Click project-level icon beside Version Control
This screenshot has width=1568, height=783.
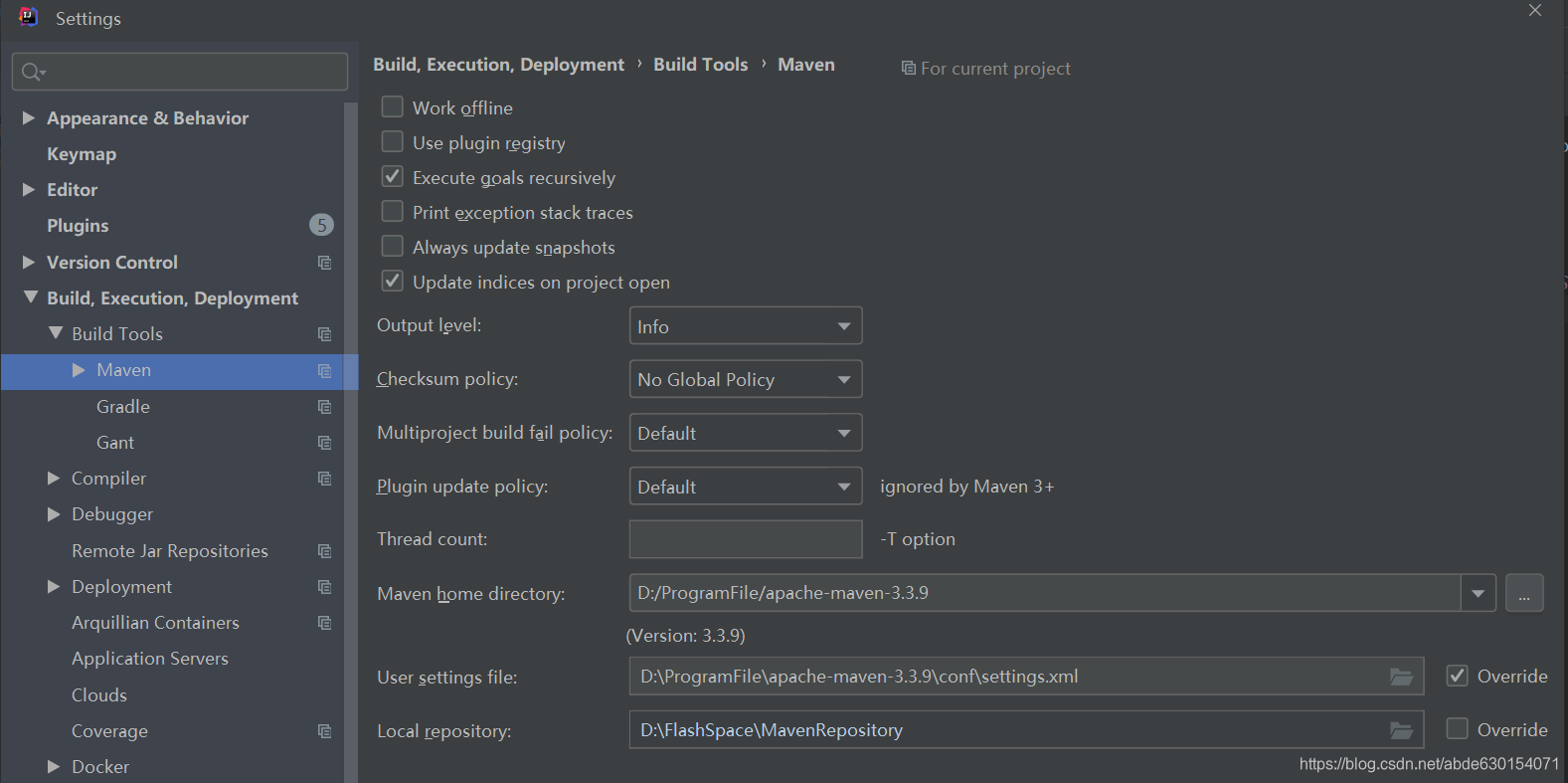coord(324,263)
